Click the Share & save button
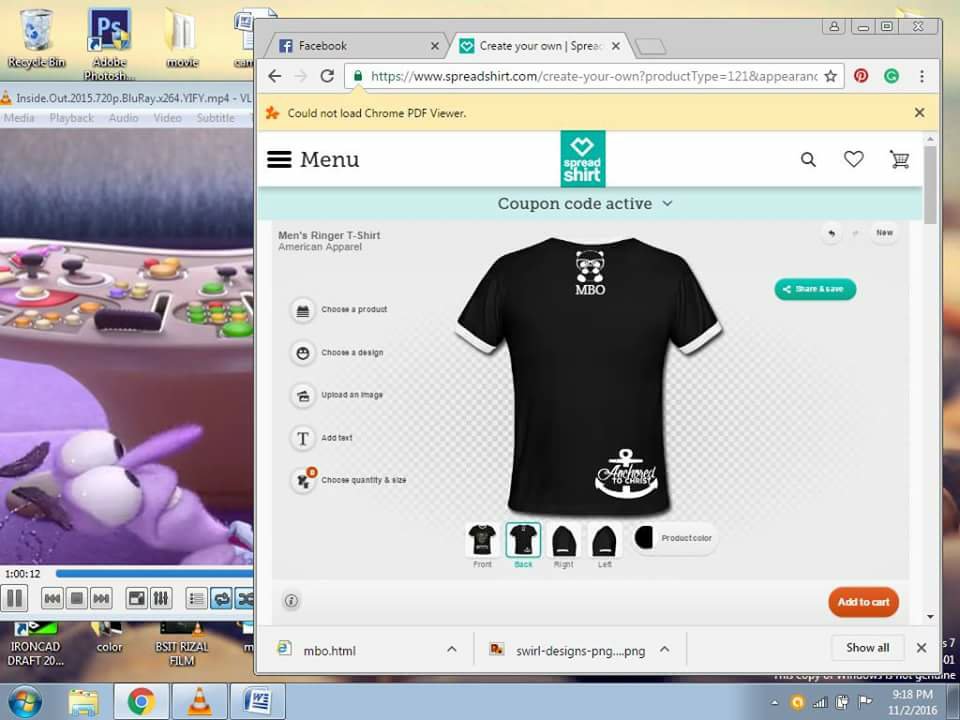960x720 pixels. 815,289
